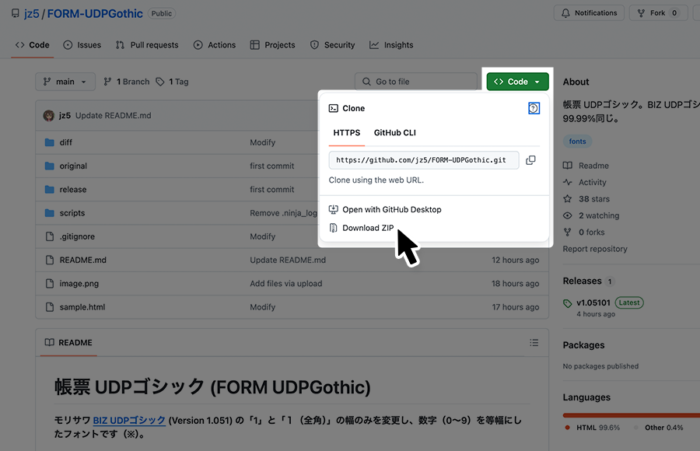The width and height of the screenshot is (700, 451).
Task: Open the v1.05101 release
Action: coord(593,303)
